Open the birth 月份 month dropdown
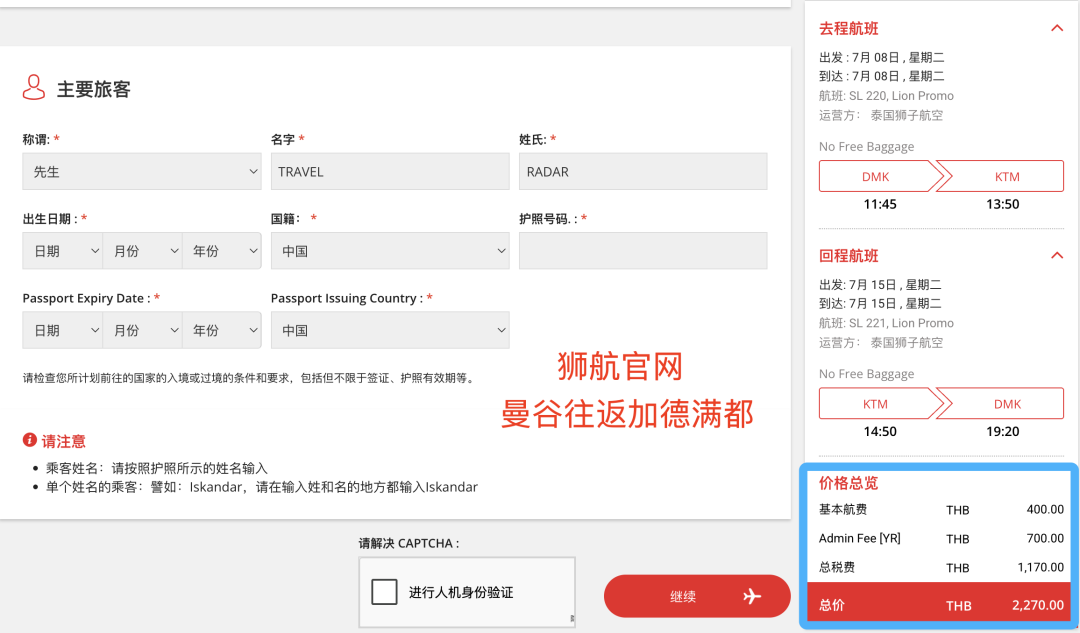Viewport: 1080px width, 633px height. pos(142,250)
